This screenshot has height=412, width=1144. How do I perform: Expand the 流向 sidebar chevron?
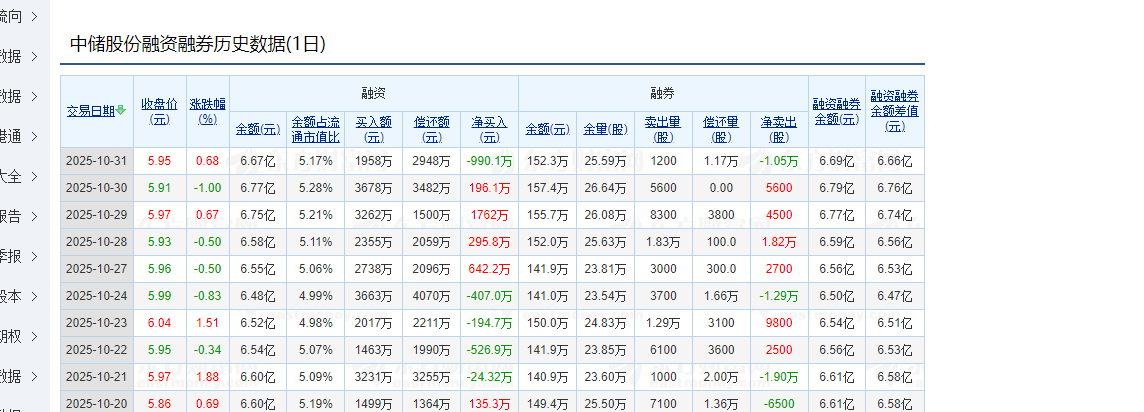click(34, 16)
